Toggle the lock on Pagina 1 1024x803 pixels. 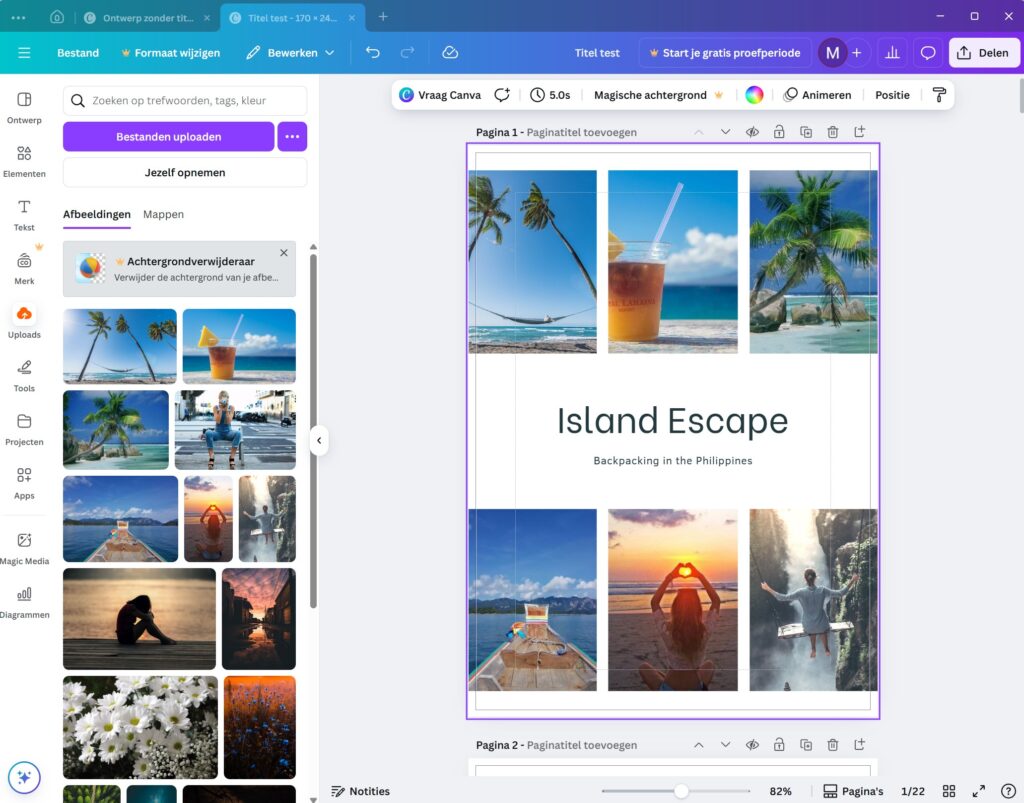pos(779,132)
